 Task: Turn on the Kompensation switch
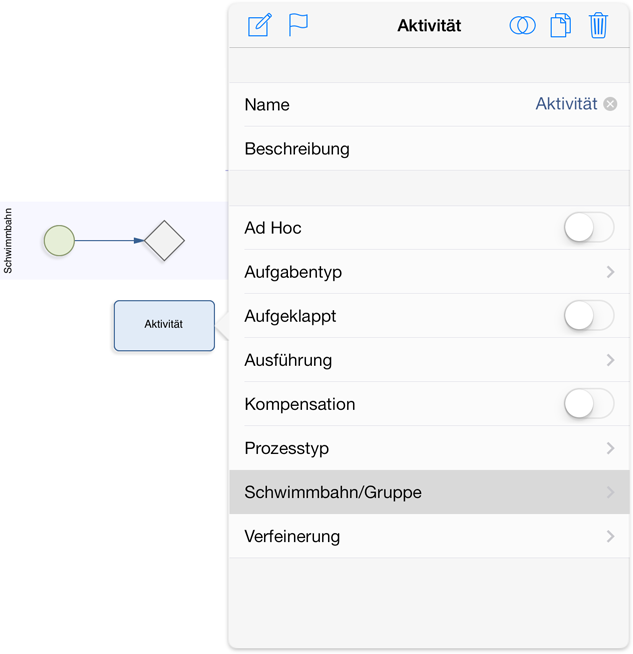pos(589,404)
